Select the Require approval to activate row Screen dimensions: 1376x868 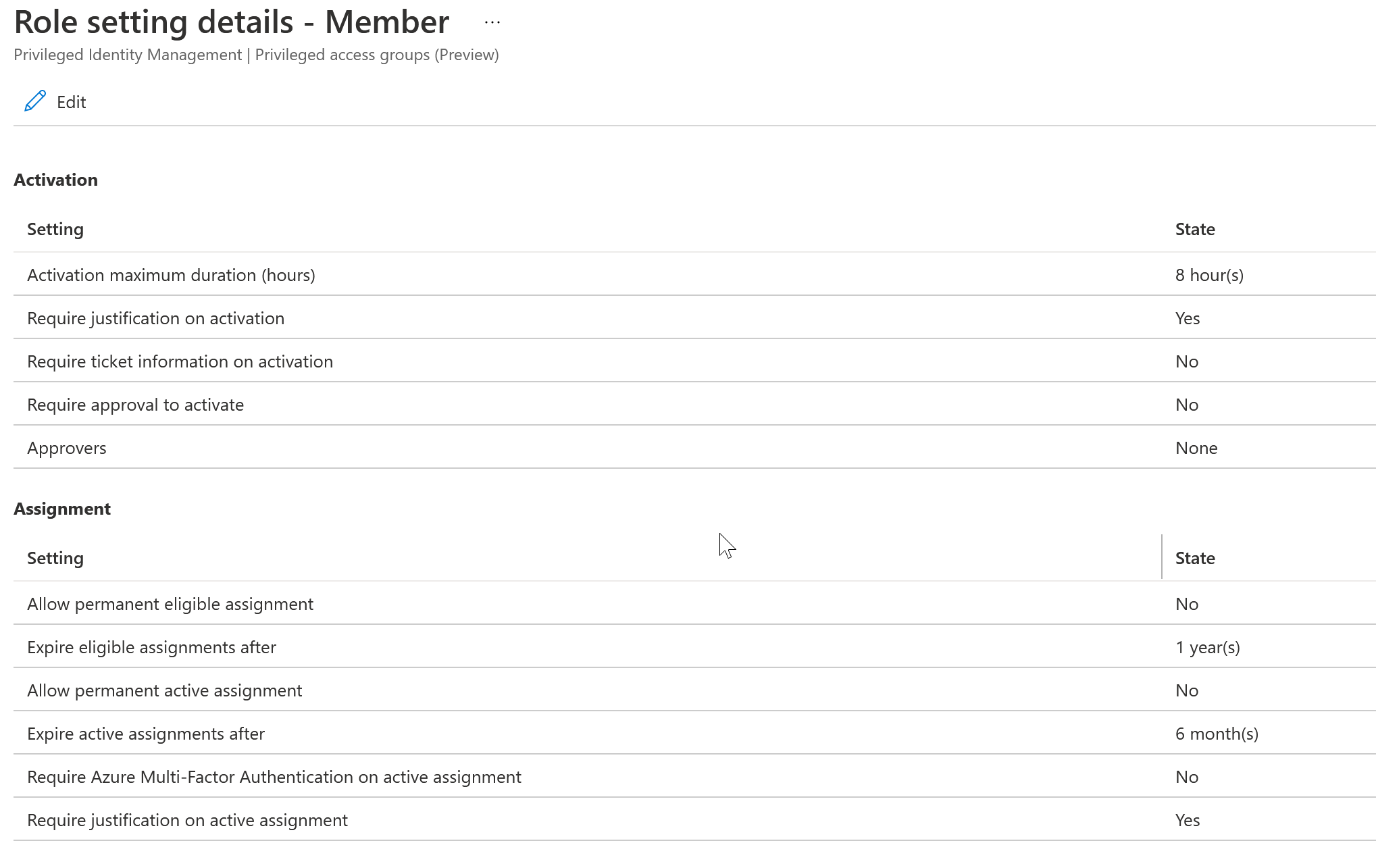tap(135, 405)
